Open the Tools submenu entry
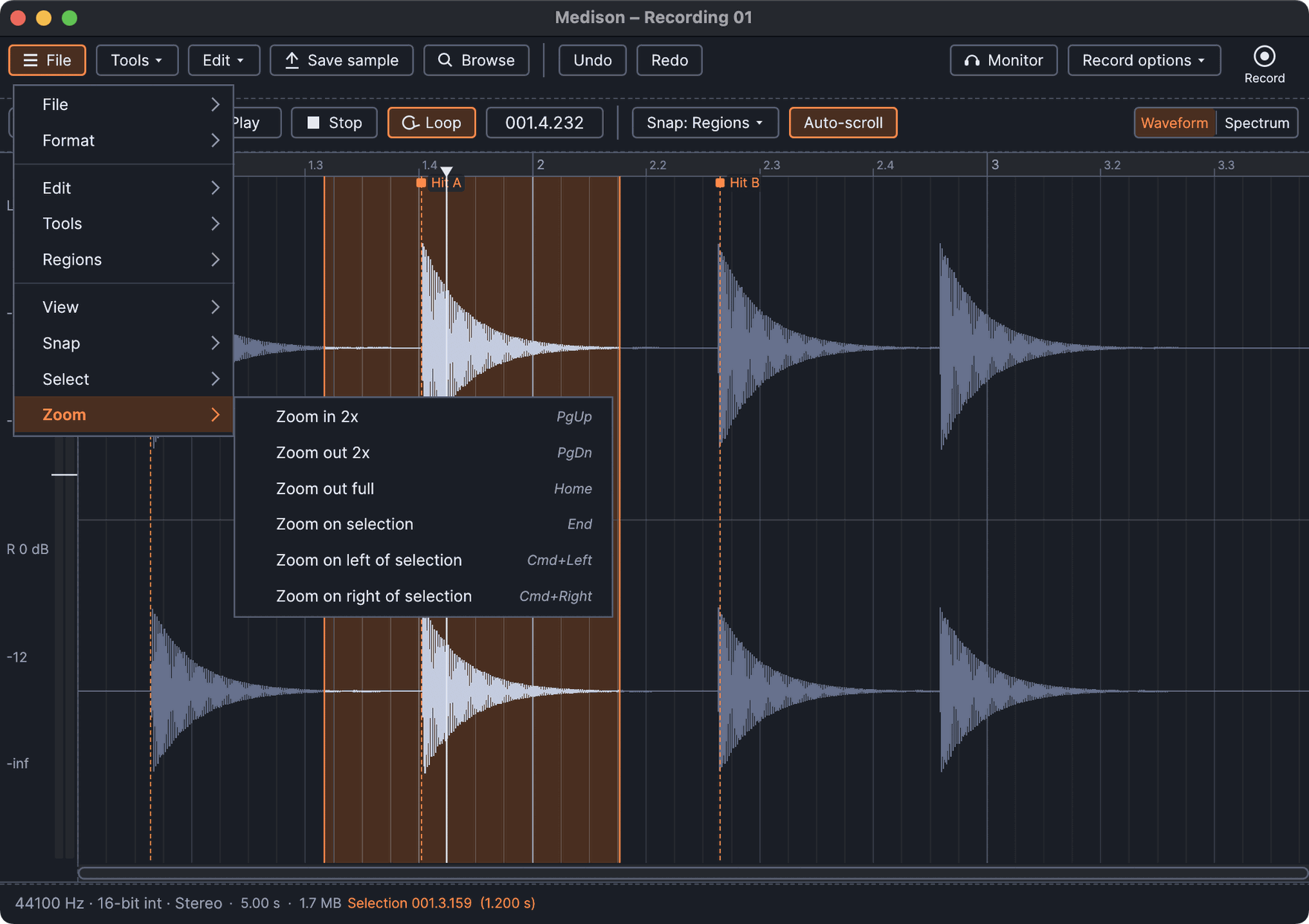The height and width of the screenshot is (924, 1309). (x=123, y=224)
